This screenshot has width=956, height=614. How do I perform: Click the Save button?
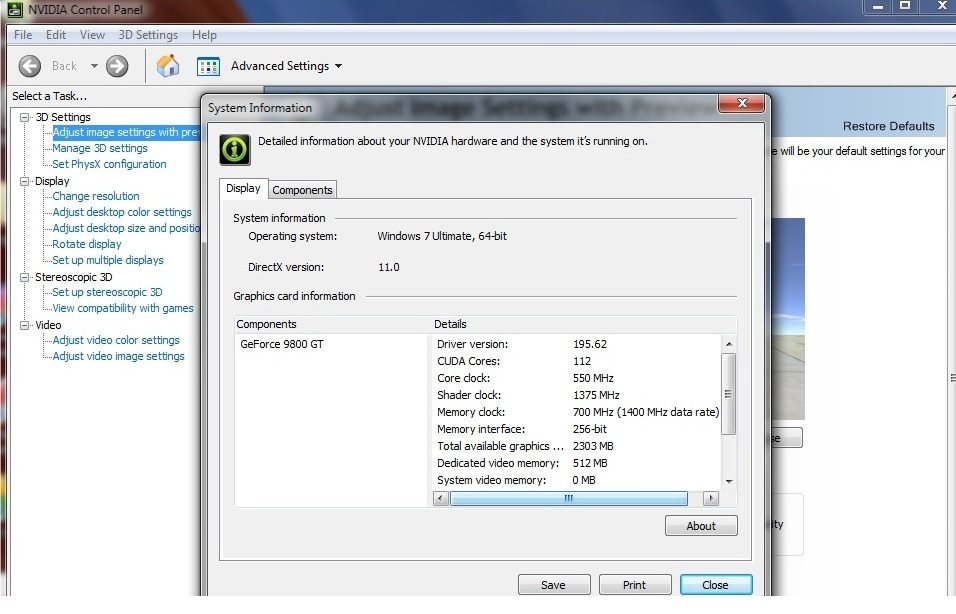[x=554, y=585]
